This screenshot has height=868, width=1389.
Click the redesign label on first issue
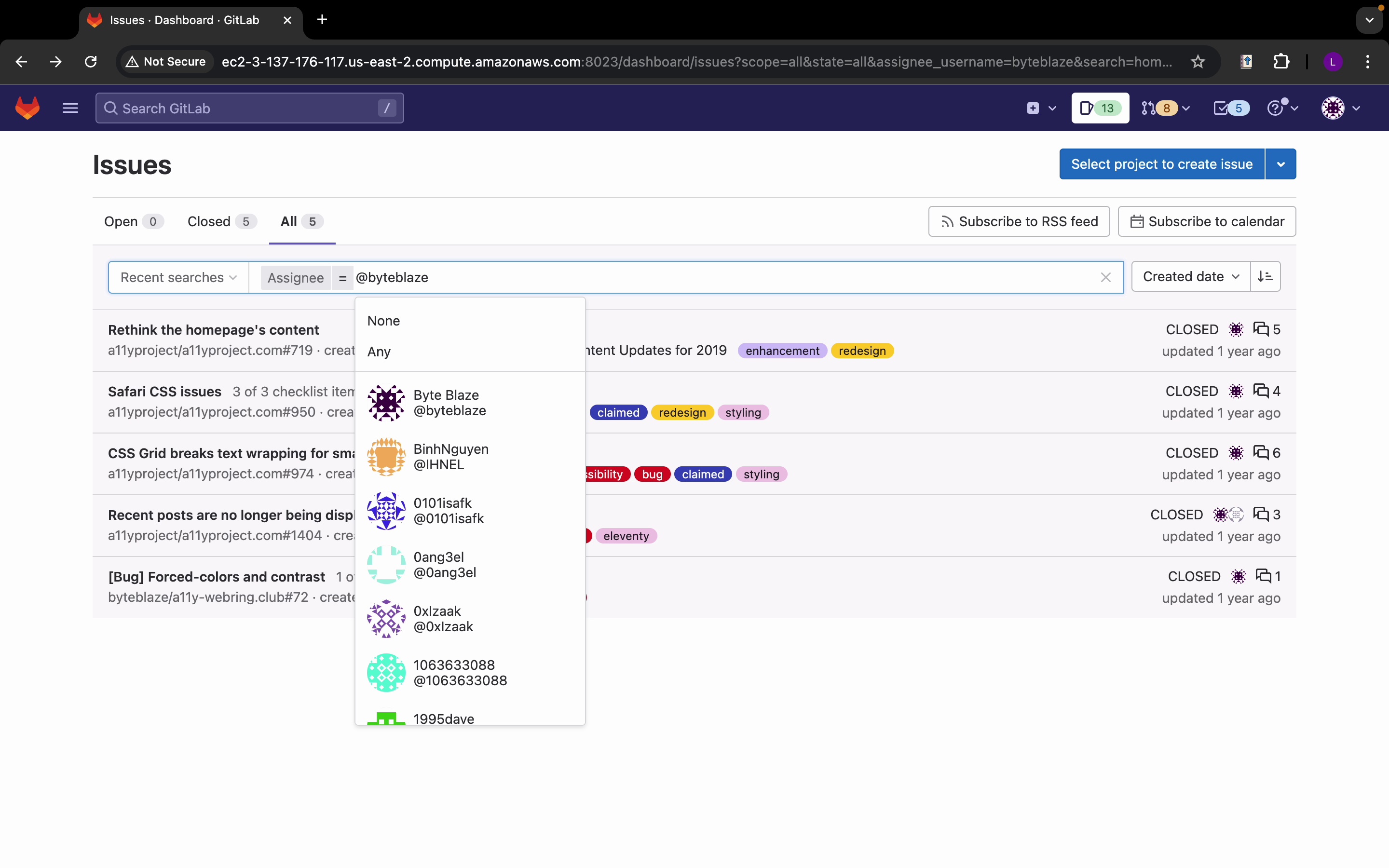pos(861,351)
